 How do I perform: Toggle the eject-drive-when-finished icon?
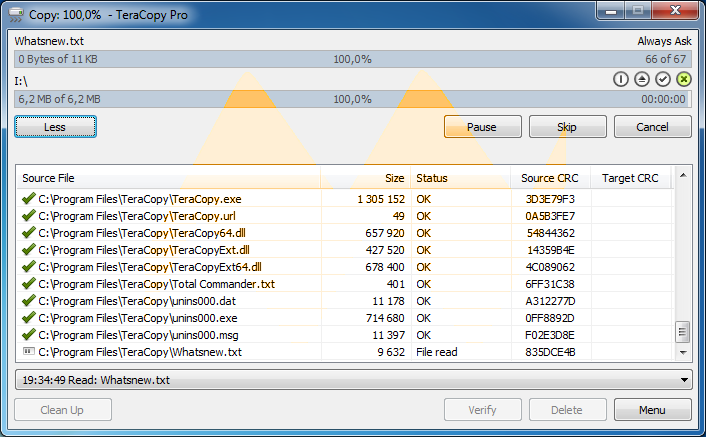(x=642, y=80)
